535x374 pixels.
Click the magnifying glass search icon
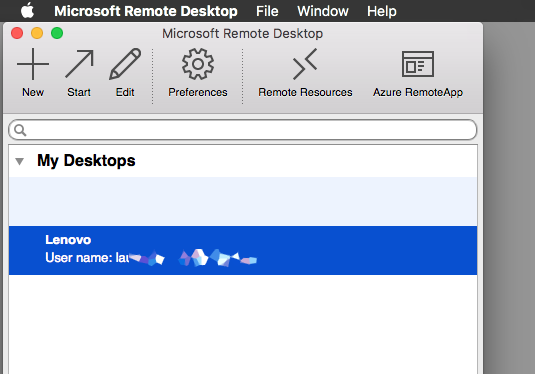pos(20,130)
